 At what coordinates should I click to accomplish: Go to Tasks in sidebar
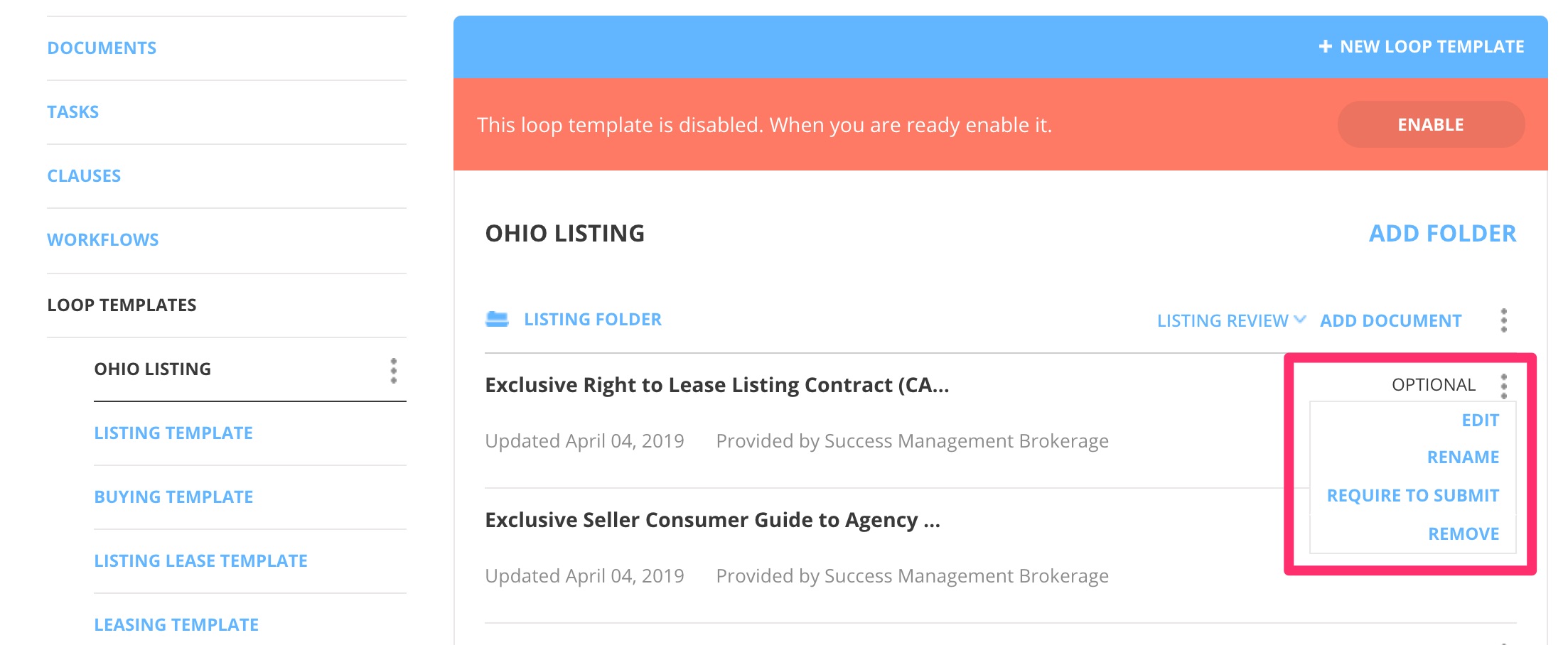point(73,112)
